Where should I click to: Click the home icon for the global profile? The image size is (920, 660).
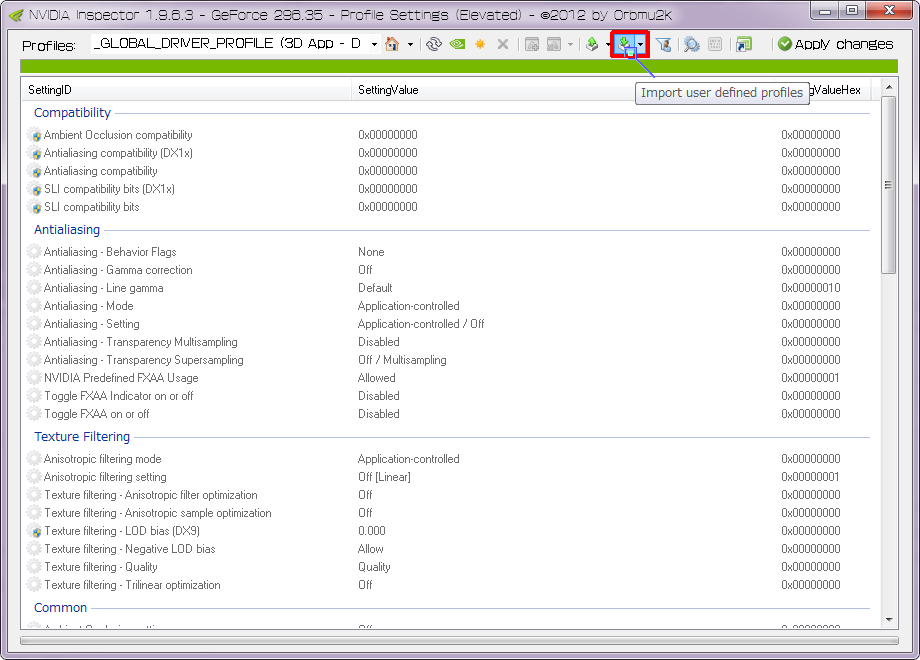click(392, 44)
